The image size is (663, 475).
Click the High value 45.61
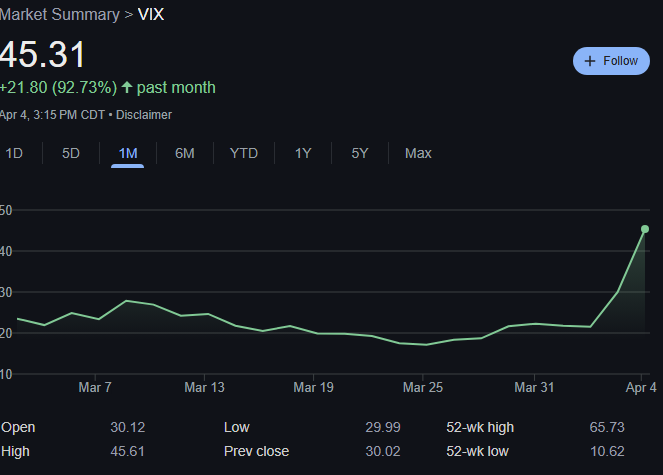pos(127,451)
